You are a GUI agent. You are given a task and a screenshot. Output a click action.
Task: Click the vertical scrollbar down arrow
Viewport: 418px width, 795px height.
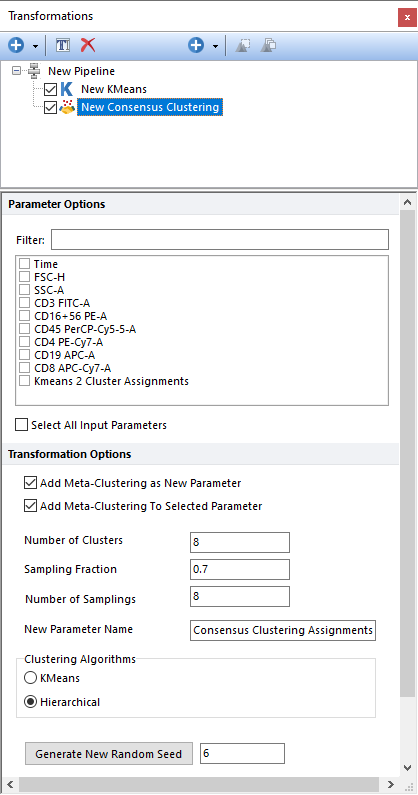click(407, 767)
